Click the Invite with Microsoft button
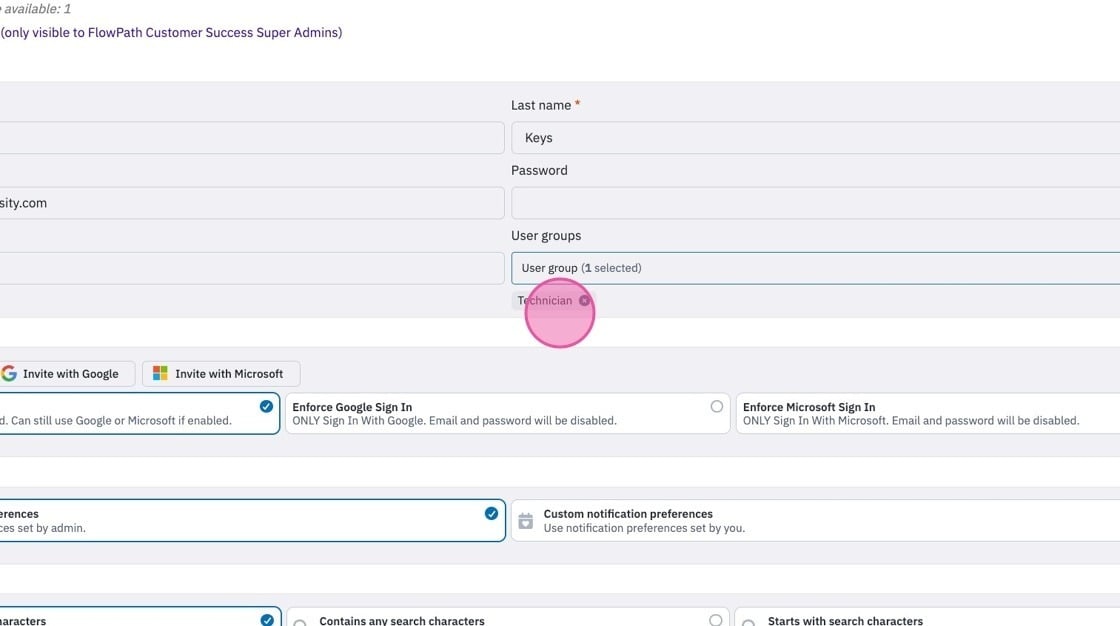This screenshot has width=1120, height=626. click(221, 374)
